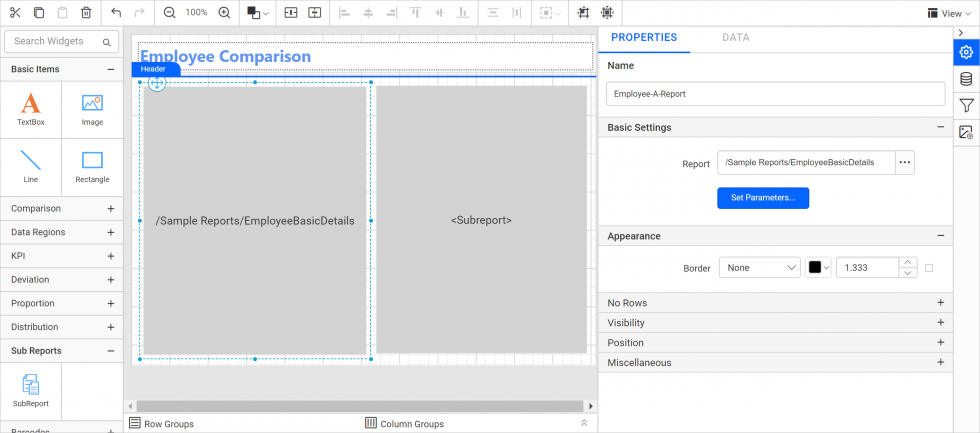Open the layer order dropdown

click(x=258, y=13)
